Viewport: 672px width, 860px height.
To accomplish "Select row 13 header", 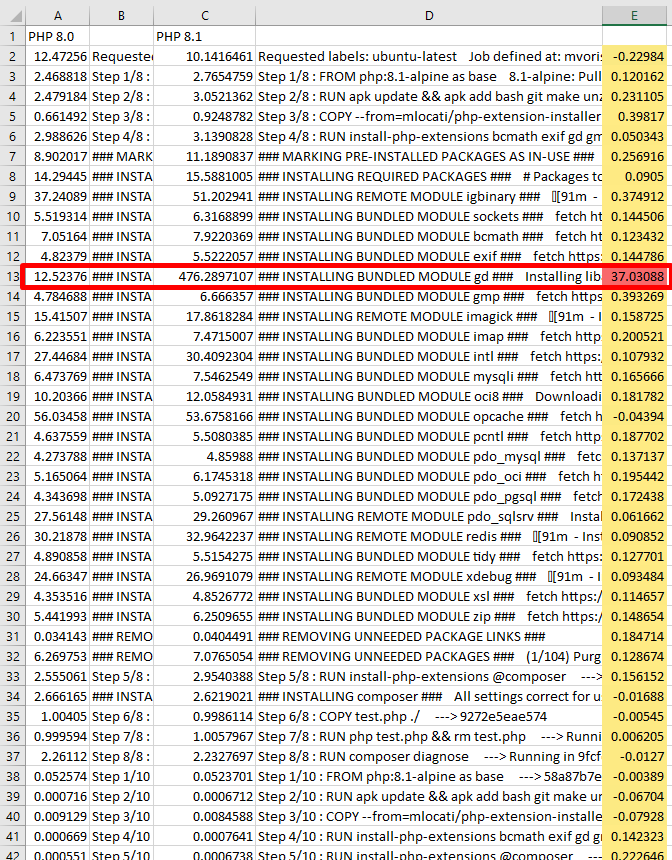I will point(13,276).
